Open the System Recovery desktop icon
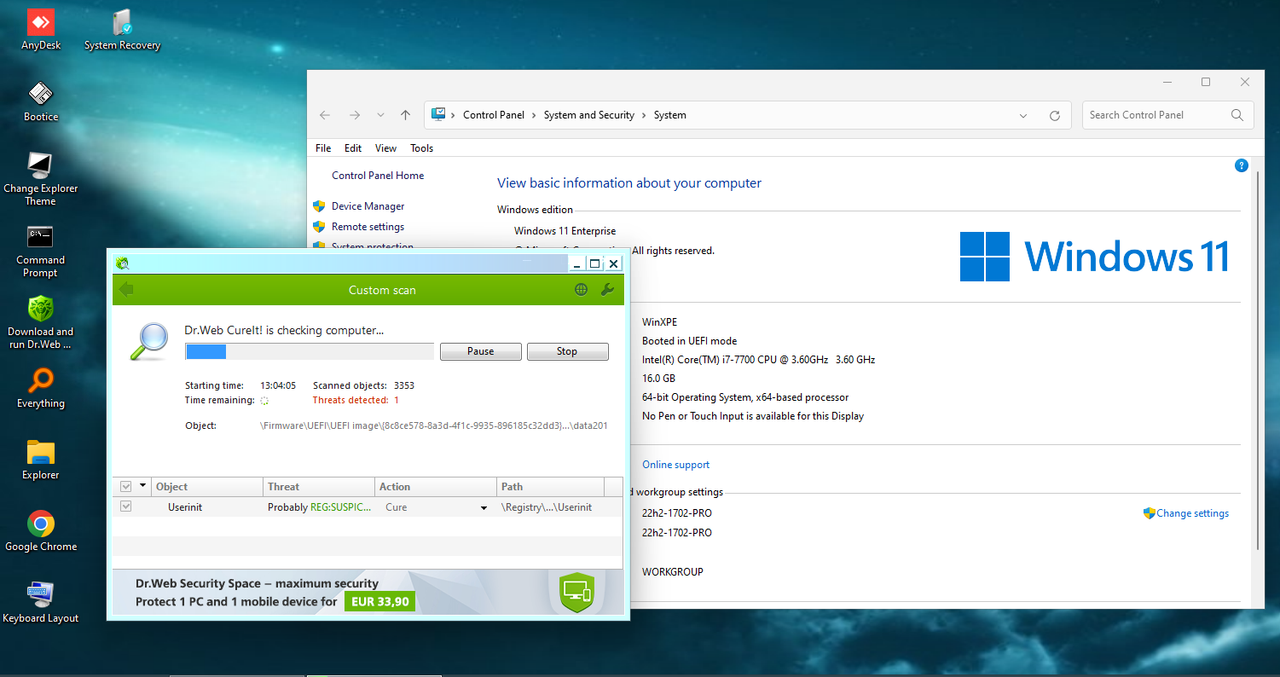Screen dimensions: 1280x677 coord(122,30)
